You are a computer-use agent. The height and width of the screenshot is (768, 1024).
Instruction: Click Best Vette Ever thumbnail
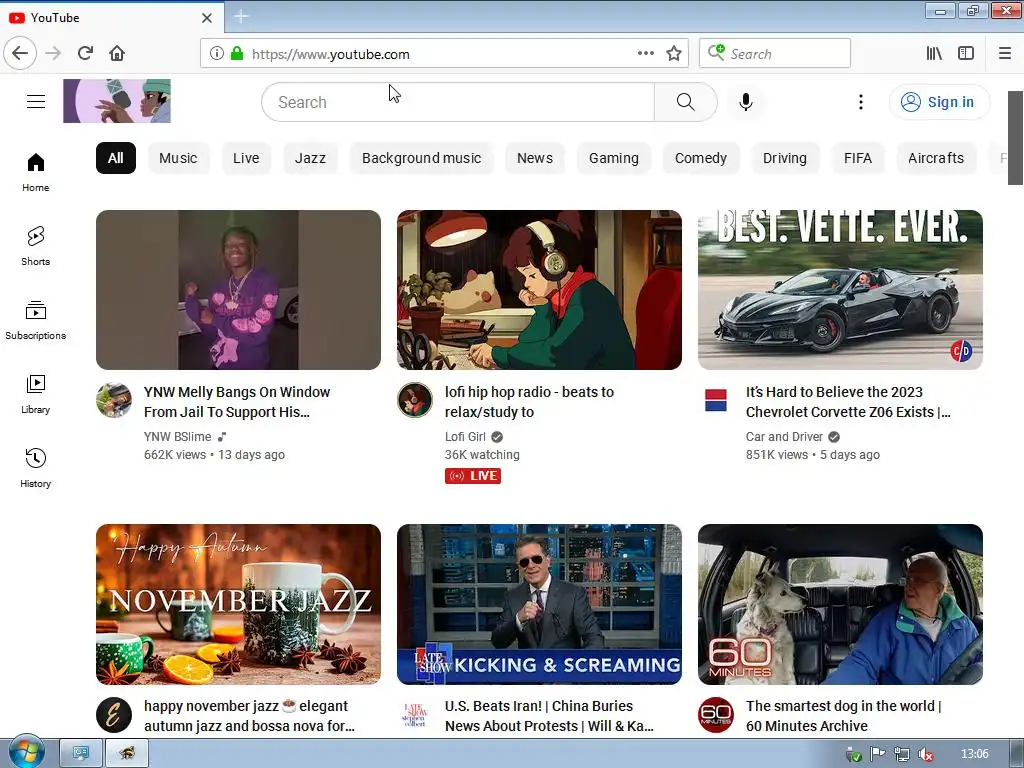[x=840, y=290]
